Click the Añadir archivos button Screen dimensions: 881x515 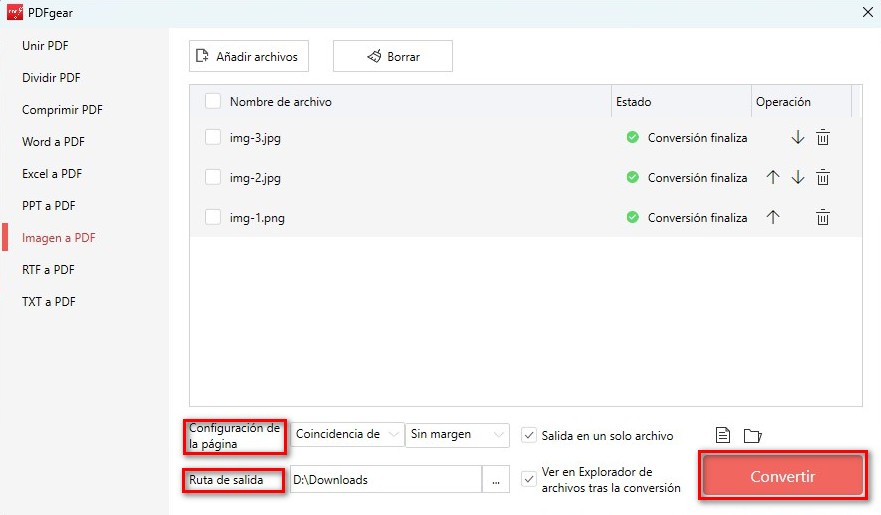pos(249,56)
